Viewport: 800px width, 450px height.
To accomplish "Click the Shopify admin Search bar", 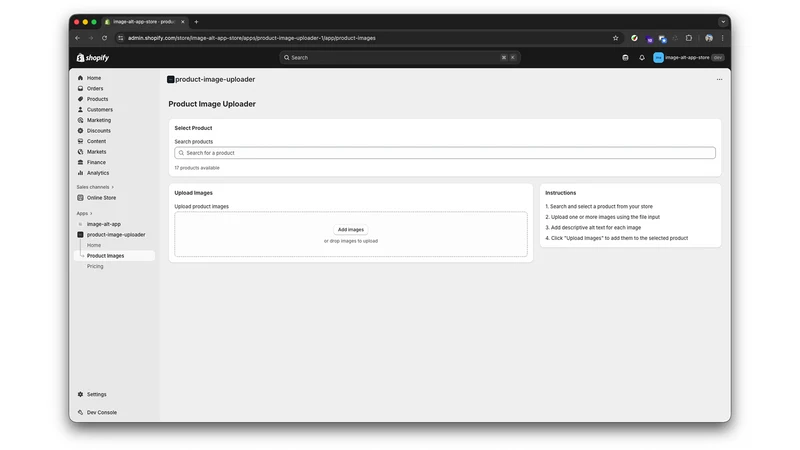I will point(399,58).
